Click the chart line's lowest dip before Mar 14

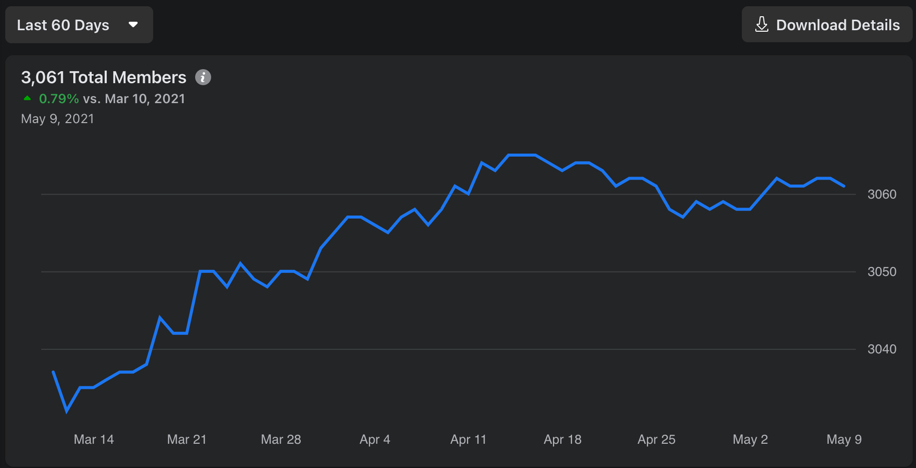[x=67, y=411]
